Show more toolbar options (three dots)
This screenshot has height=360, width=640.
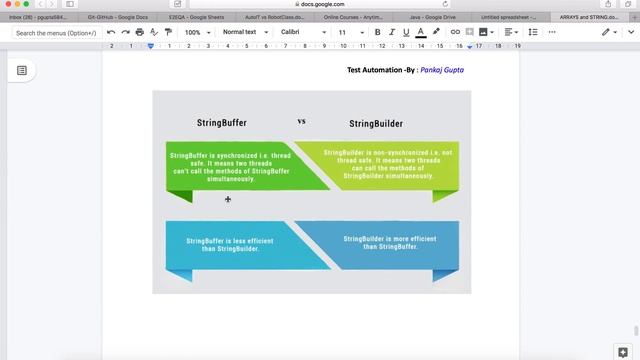(552, 32)
